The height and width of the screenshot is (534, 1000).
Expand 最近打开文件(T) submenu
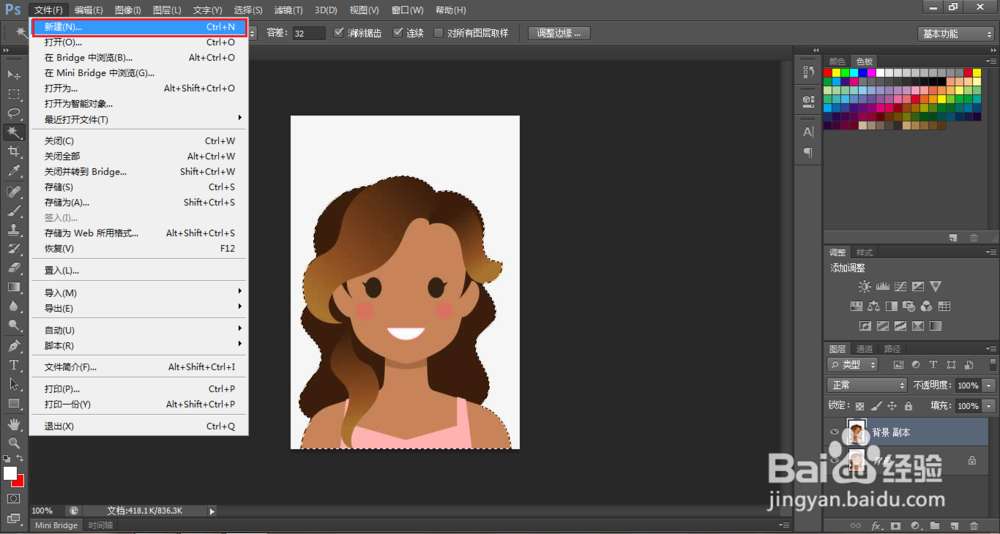pos(139,119)
